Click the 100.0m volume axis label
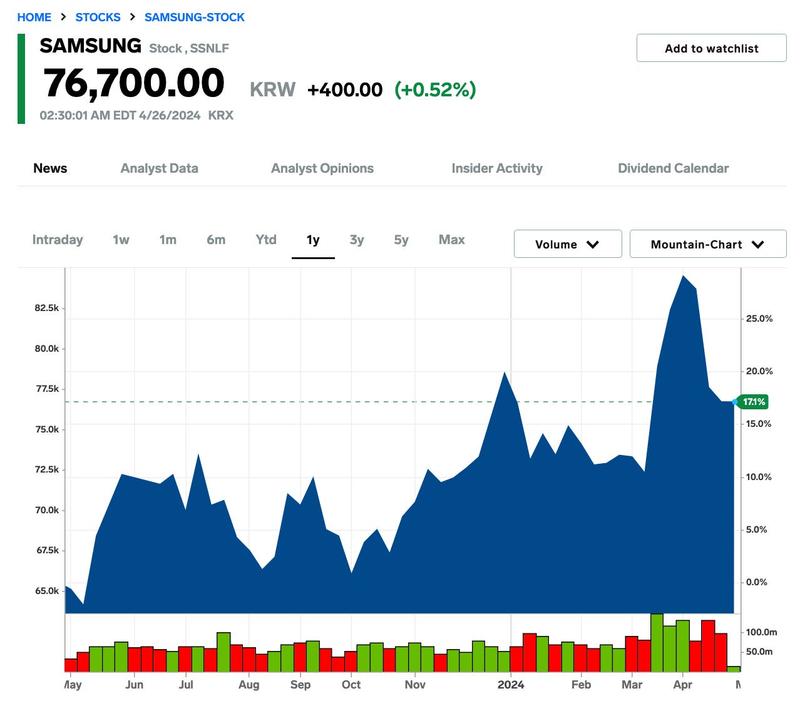The width and height of the screenshot is (800, 706). [x=761, y=633]
